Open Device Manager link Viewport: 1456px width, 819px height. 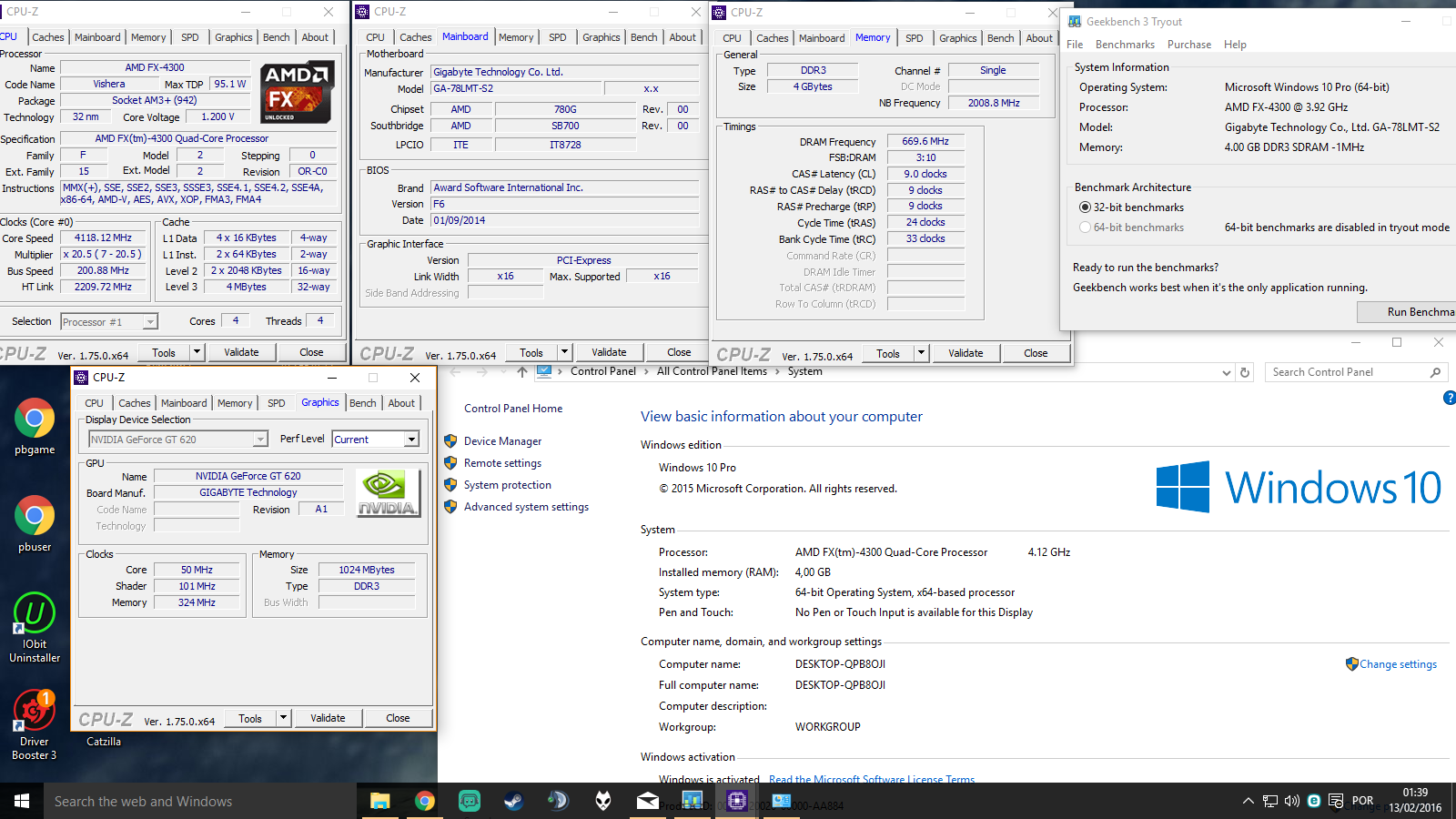click(x=502, y=441)
